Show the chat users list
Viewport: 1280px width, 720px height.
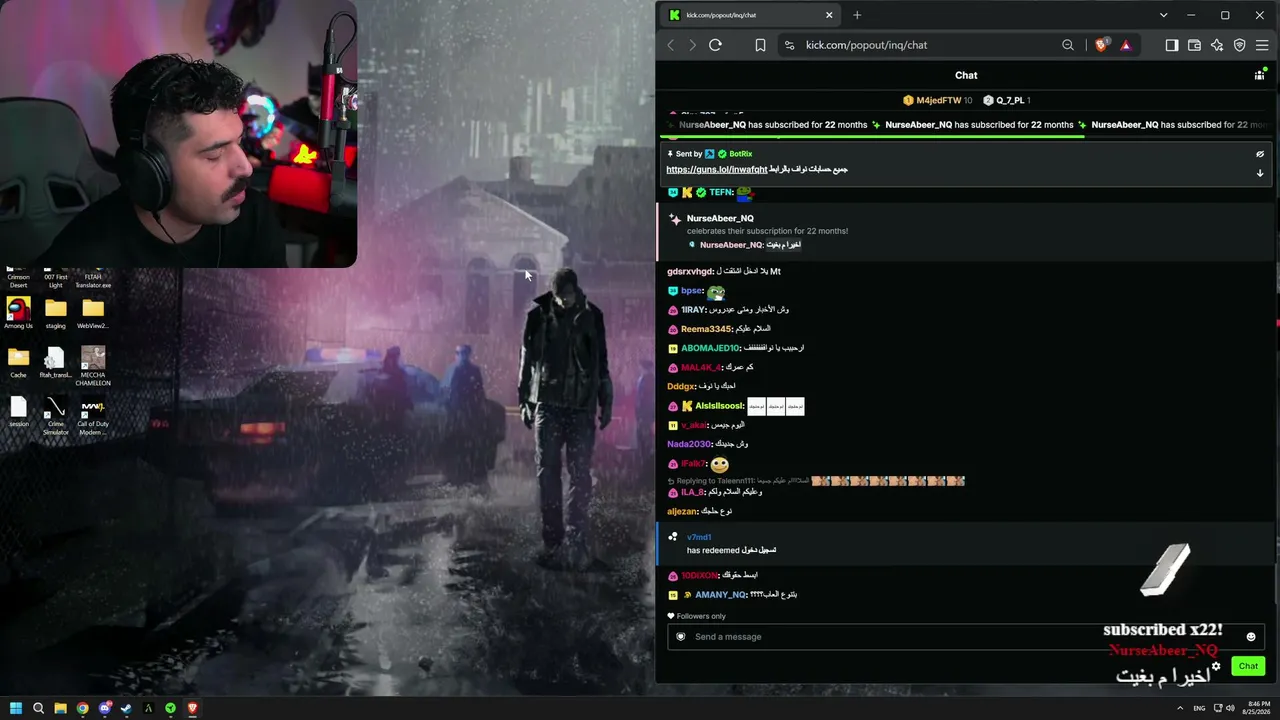1259,75
